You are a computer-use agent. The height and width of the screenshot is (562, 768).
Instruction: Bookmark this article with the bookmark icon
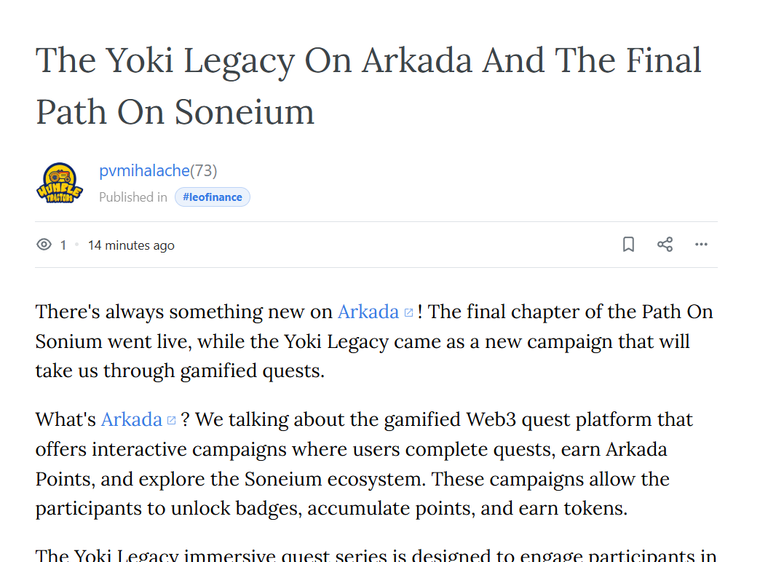(628, 244)
